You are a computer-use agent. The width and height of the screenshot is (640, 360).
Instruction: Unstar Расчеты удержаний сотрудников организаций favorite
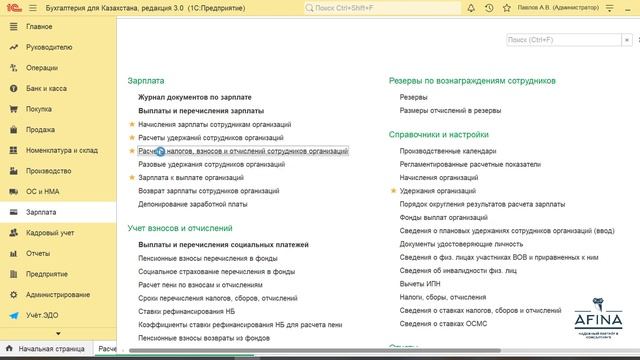click(132, 138)
